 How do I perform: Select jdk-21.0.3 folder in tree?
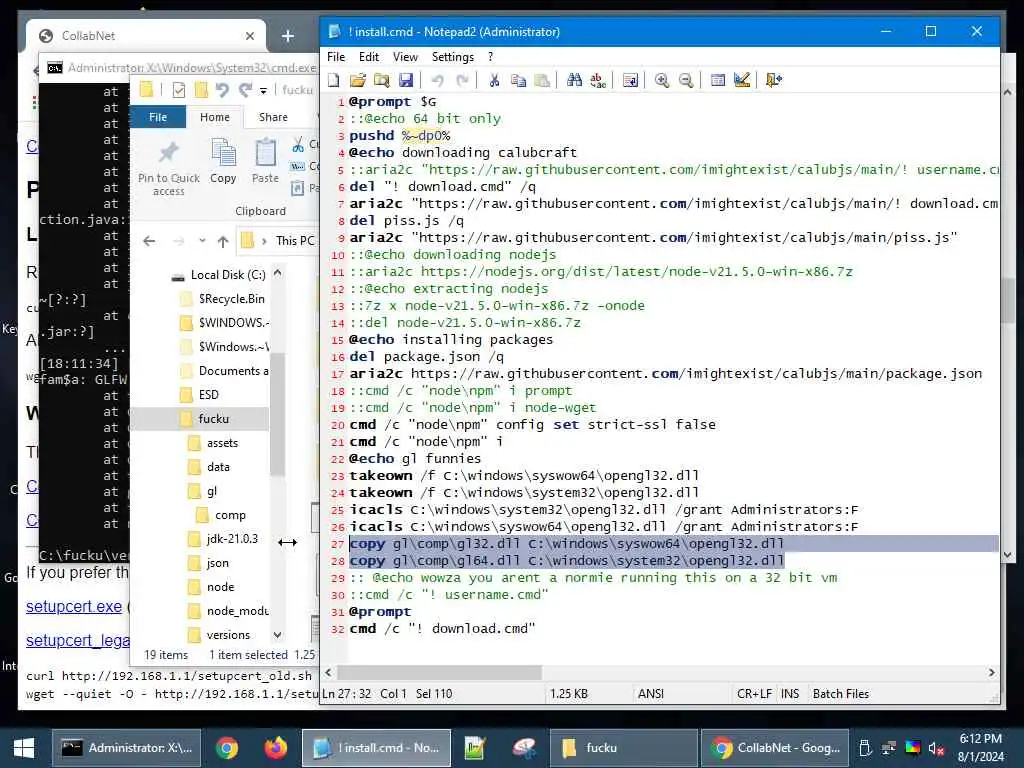[223, 539]
